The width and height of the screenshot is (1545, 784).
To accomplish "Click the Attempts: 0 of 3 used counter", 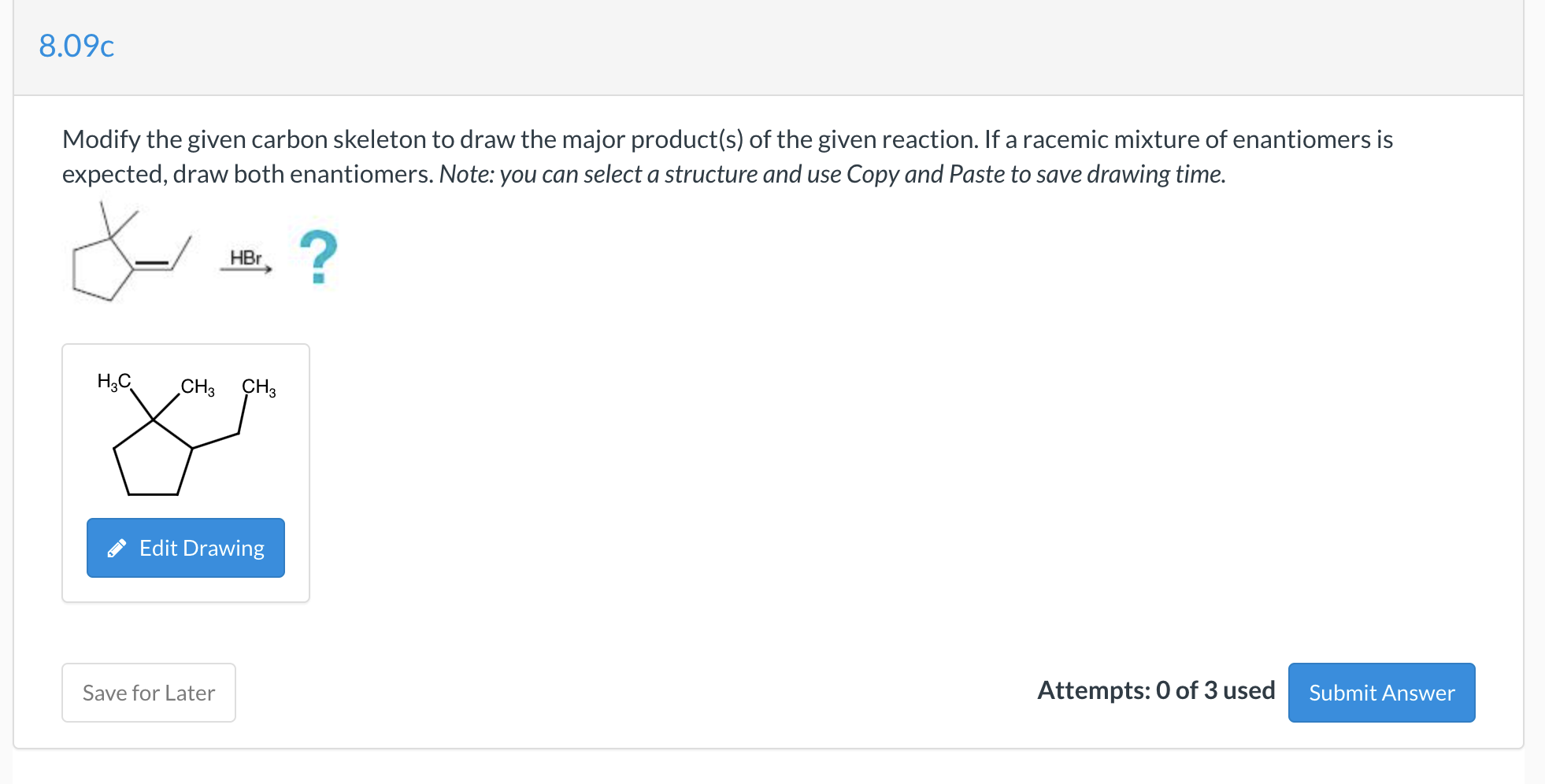I will click(x=1156, y=690).
